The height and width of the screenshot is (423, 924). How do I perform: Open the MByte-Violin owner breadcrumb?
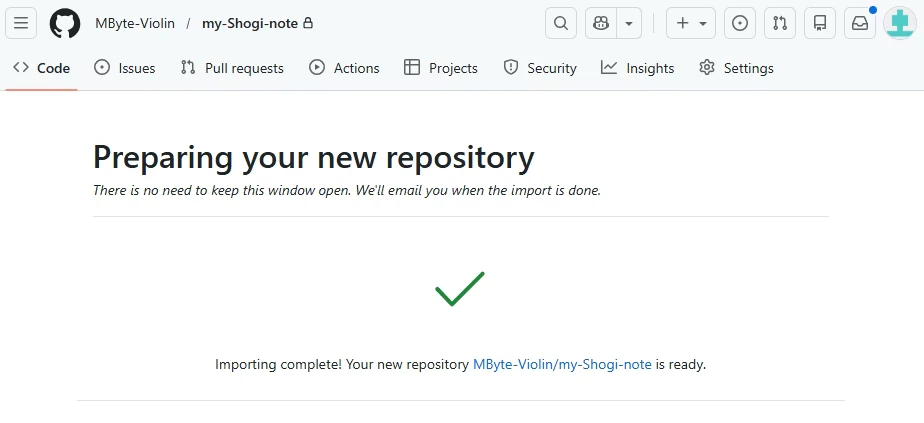pos(135,24)
